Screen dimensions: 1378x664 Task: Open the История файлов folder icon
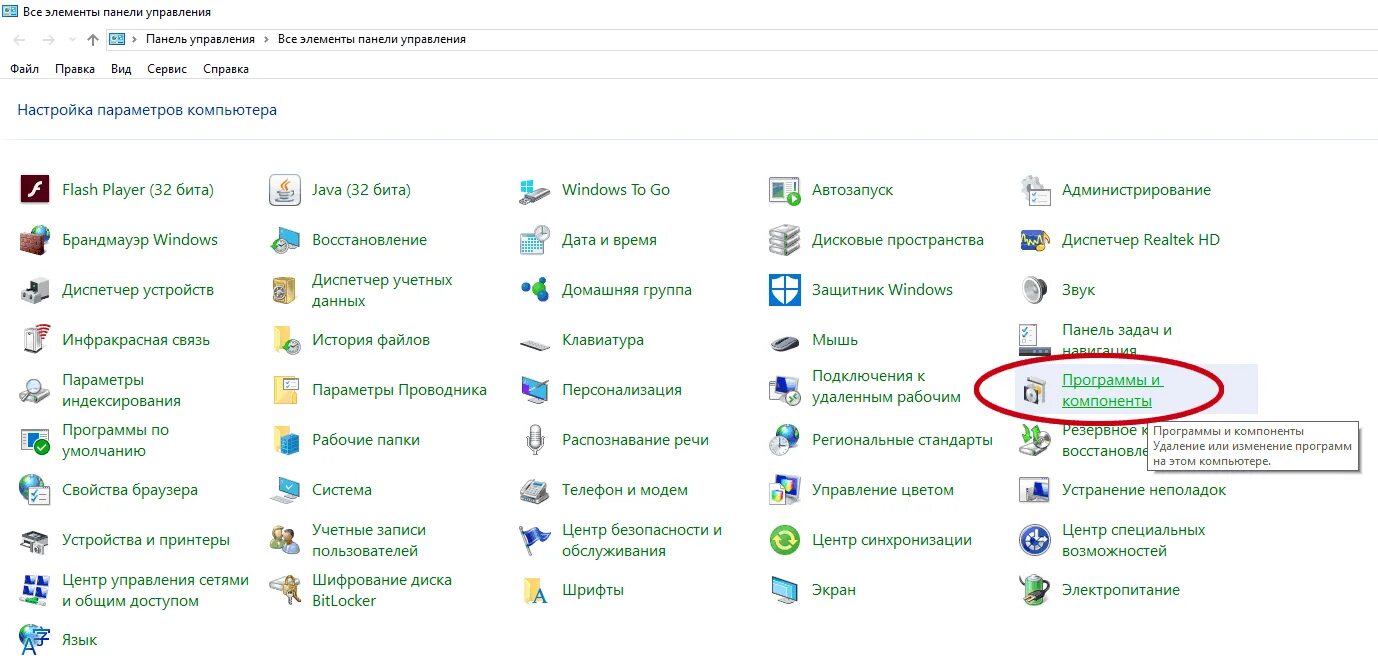tap(287, 340)
